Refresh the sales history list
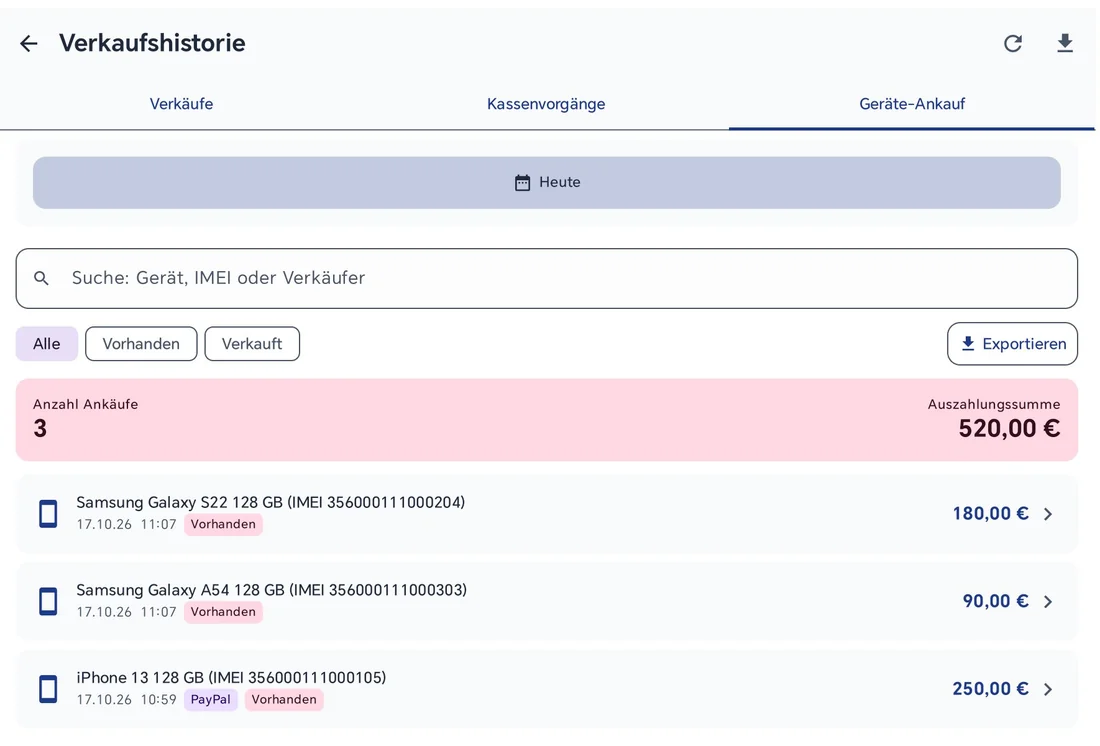Screen dimensions: 1100x746 (x=1013, y=44)
